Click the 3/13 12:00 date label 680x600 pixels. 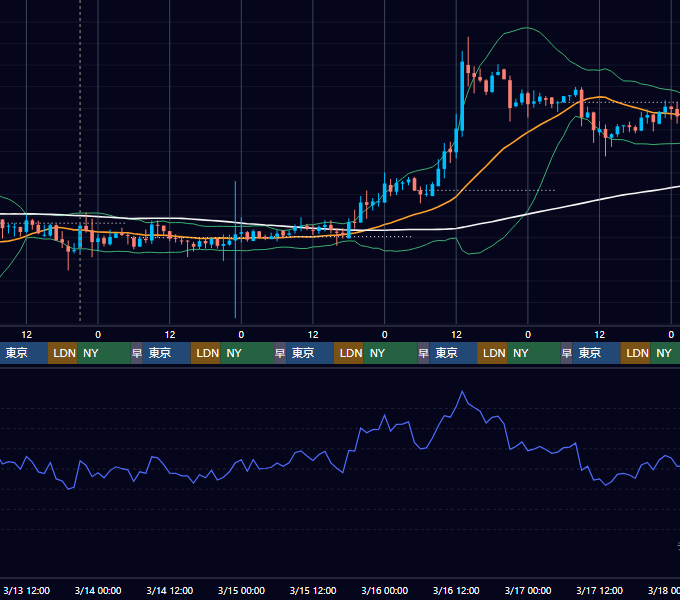point(26,590)
